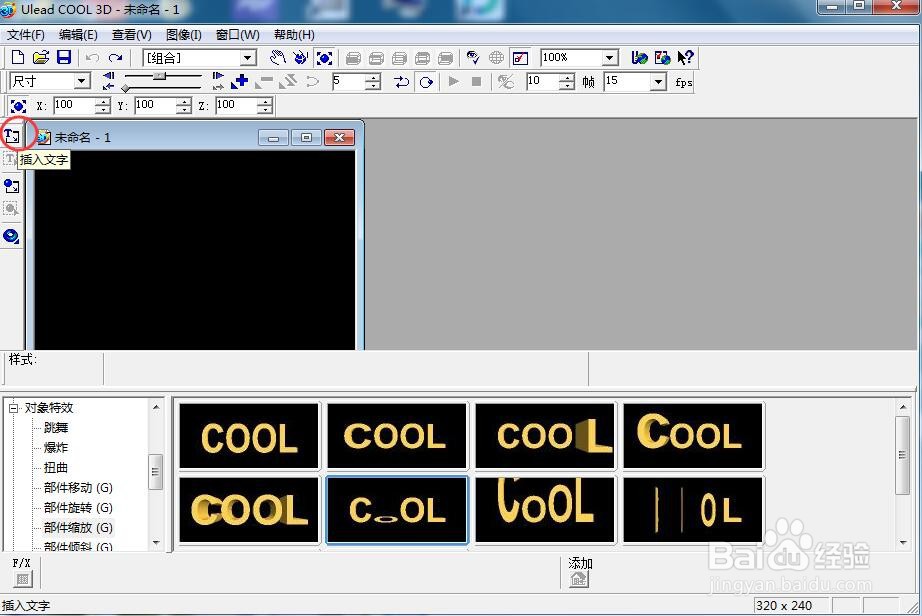Select 部件移动 (G) in the tree
This screenshot has width=922, height=616.
(x=78, y=488)
